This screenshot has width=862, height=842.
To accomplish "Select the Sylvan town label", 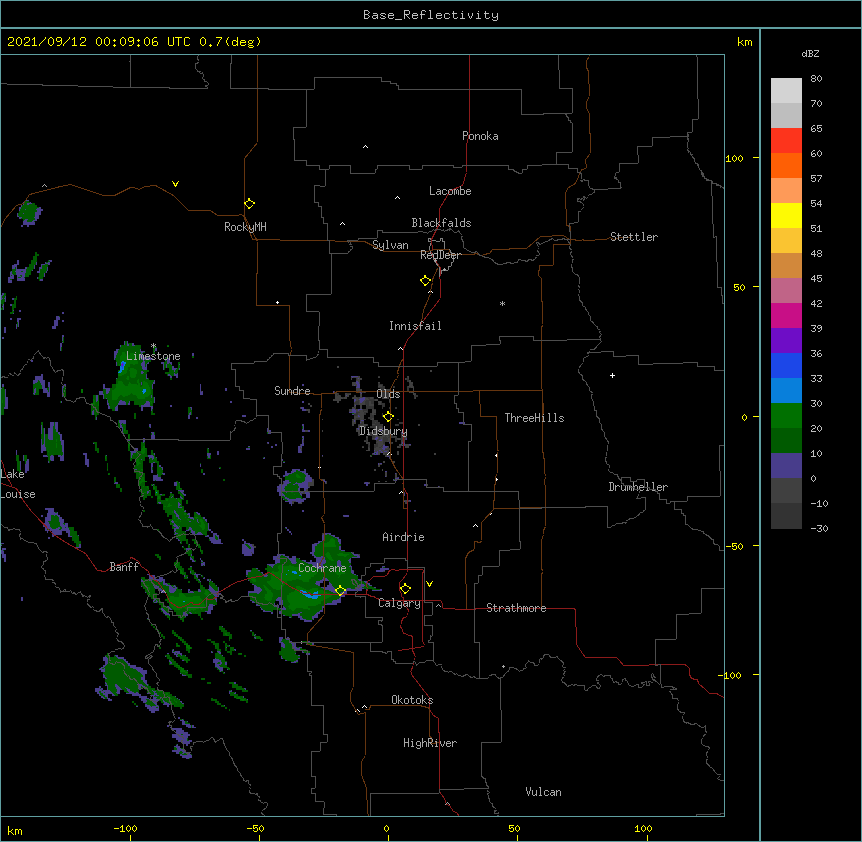I will point(390,245).
